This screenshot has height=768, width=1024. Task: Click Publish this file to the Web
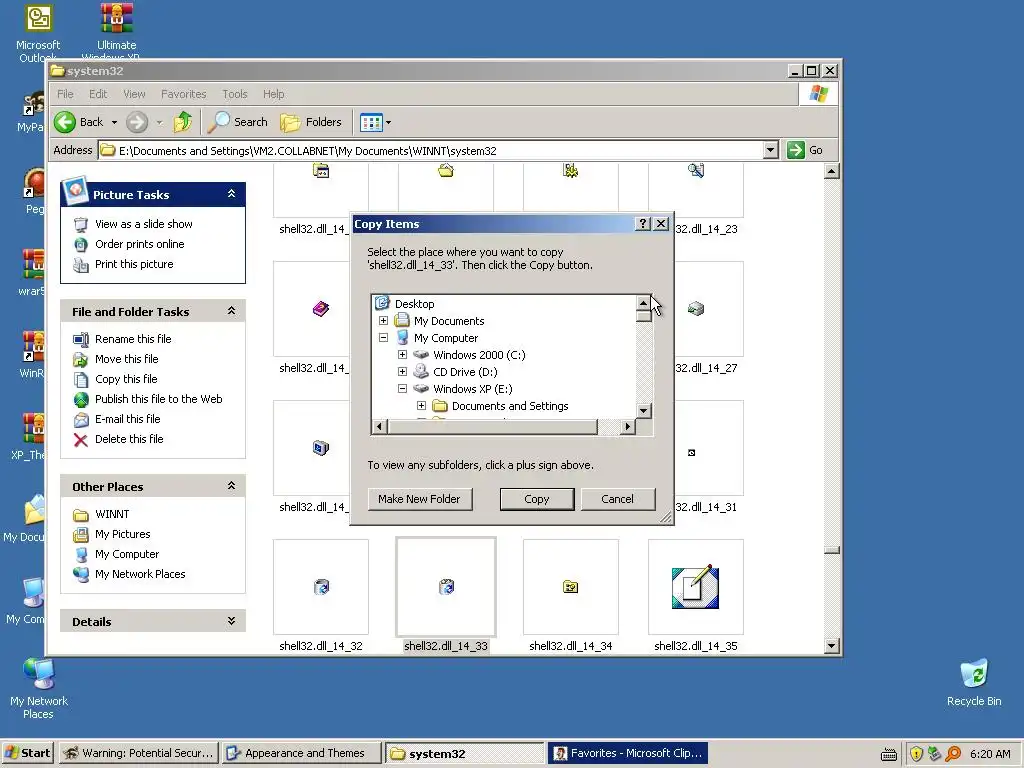pyautogui.click(x=159, y=399)
